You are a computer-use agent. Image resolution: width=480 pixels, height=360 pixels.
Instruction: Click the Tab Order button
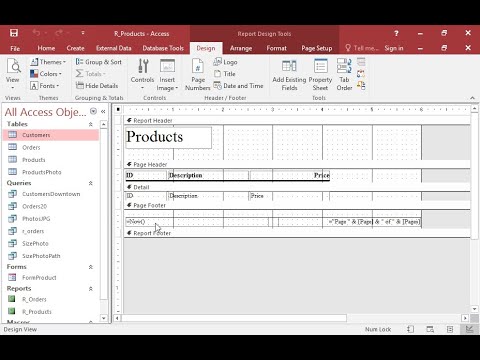[x=344, y=75]
